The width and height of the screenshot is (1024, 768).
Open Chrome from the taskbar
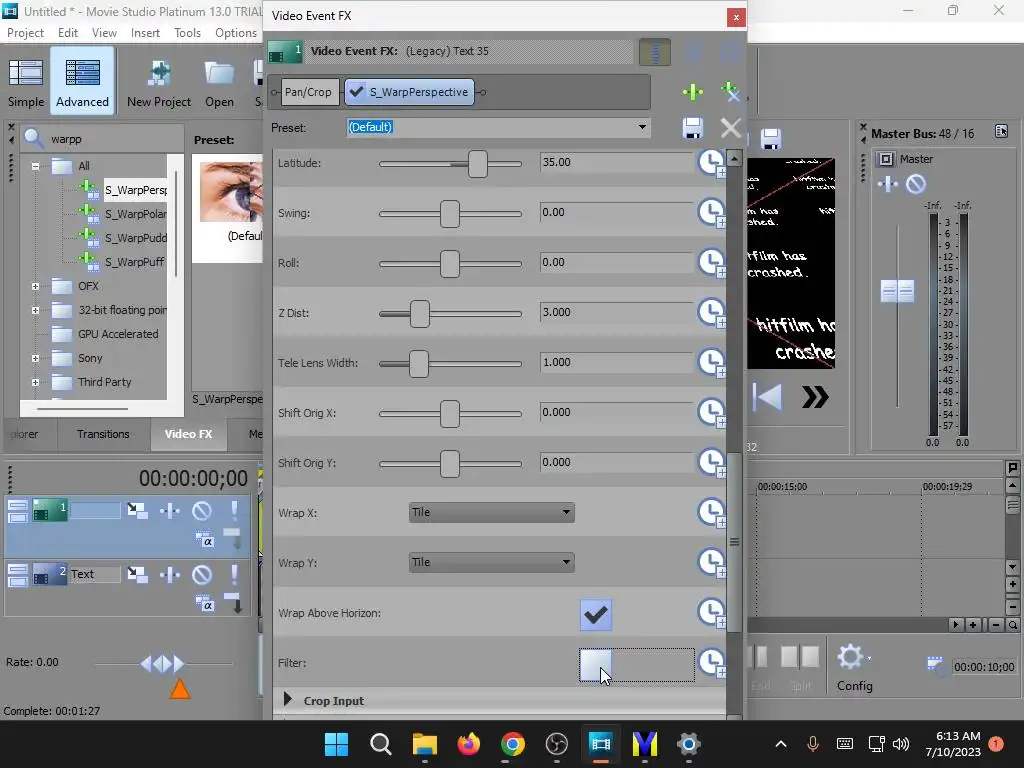(513, 744)
